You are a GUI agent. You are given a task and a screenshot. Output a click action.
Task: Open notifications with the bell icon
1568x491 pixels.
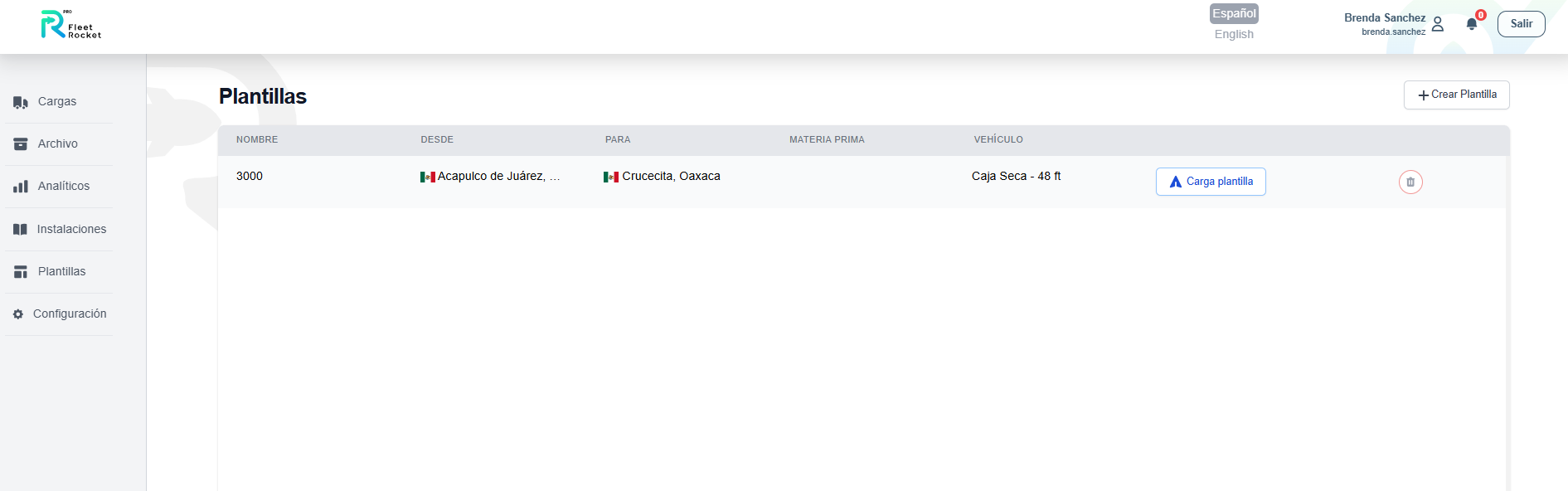[x=1472, y=24]
